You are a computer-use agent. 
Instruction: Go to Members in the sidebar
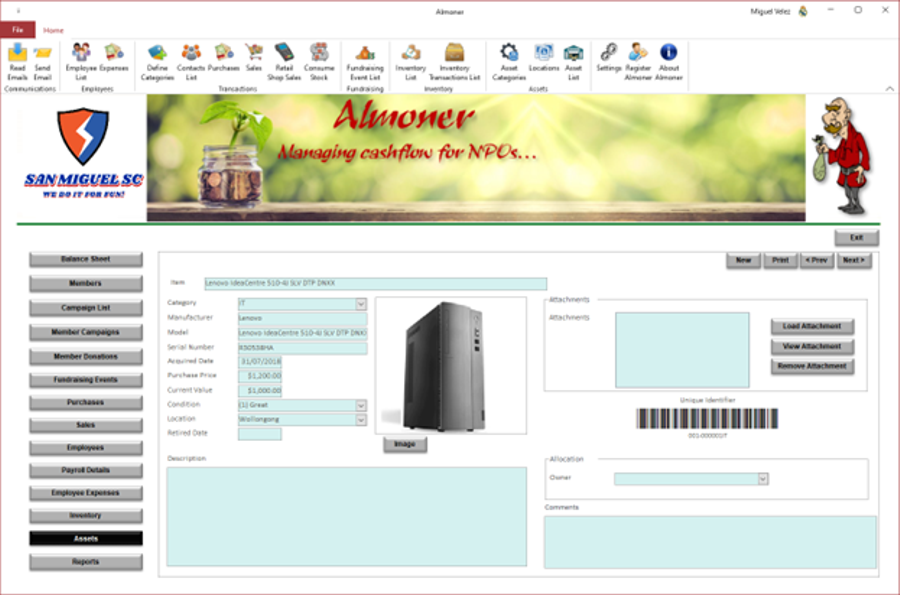pyautogui.click(x=86, y=283)
